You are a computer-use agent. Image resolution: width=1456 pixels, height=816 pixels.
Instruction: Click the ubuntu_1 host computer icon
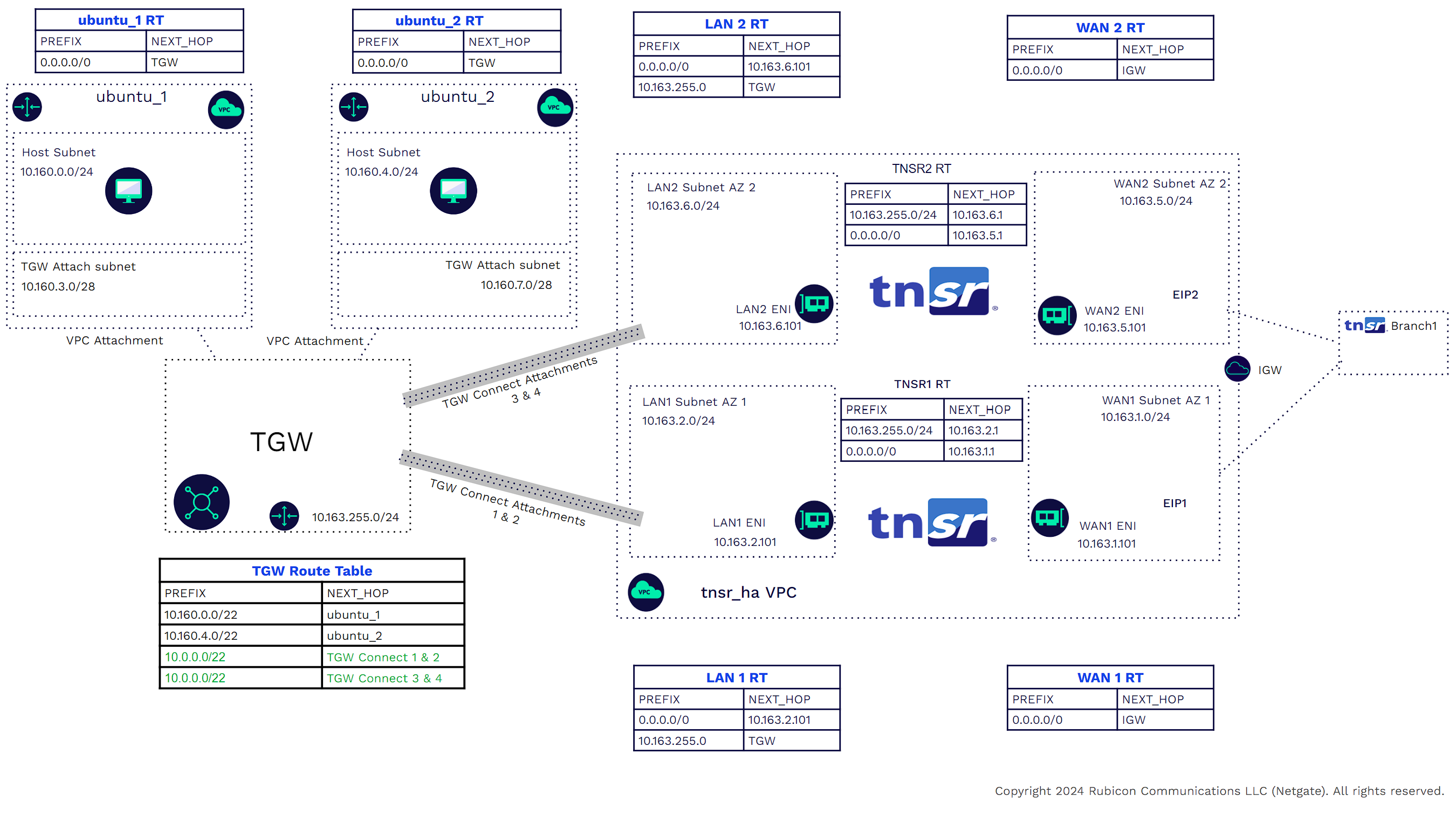point(128,190)
